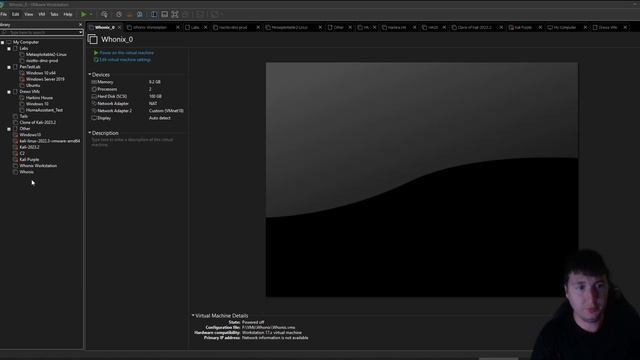
Task: Click the Whonix_0 VM icon beside the title
Action: point(93,39)
